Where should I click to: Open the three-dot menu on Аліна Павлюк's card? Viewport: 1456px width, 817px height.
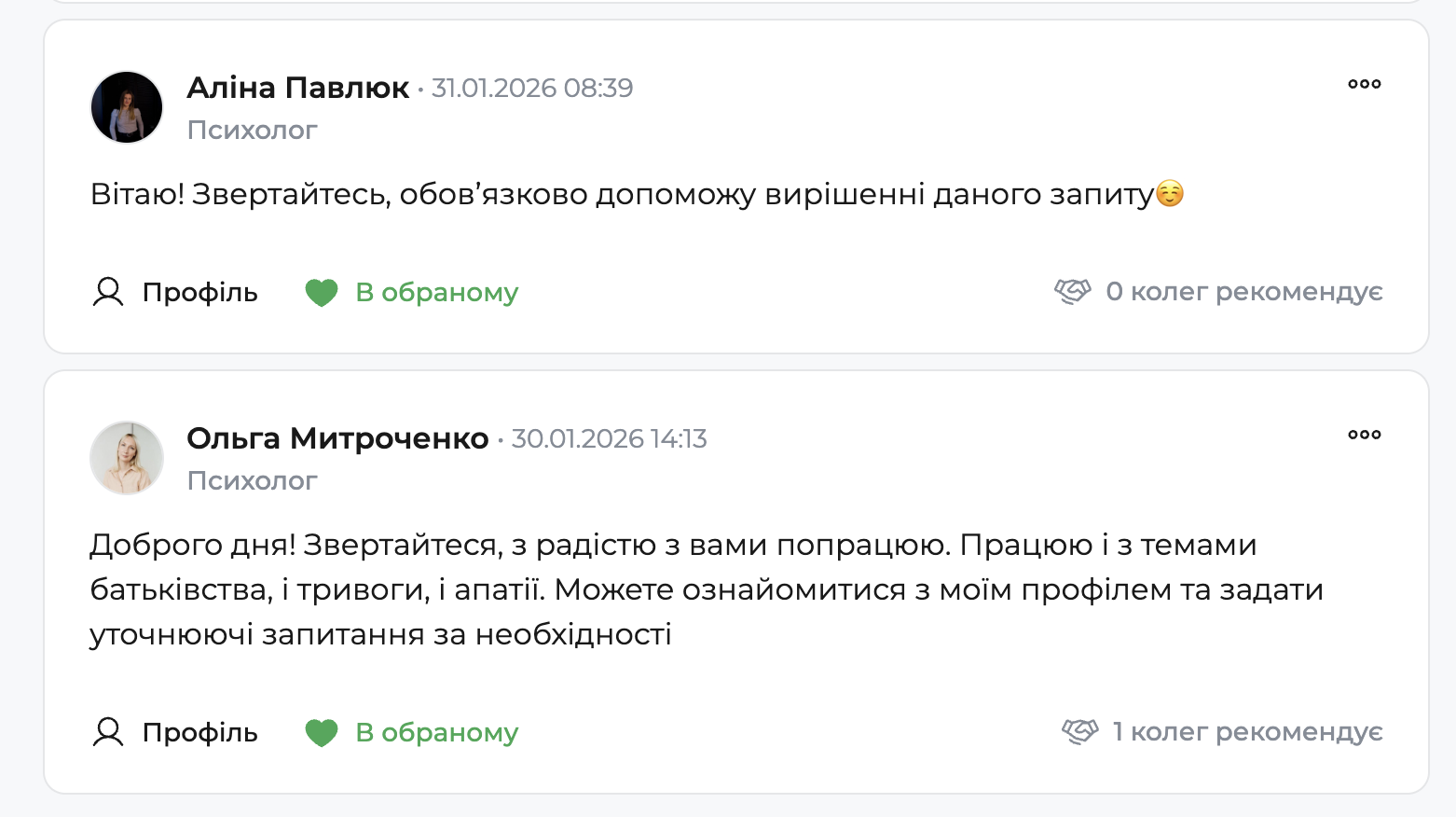[1365, 84]
